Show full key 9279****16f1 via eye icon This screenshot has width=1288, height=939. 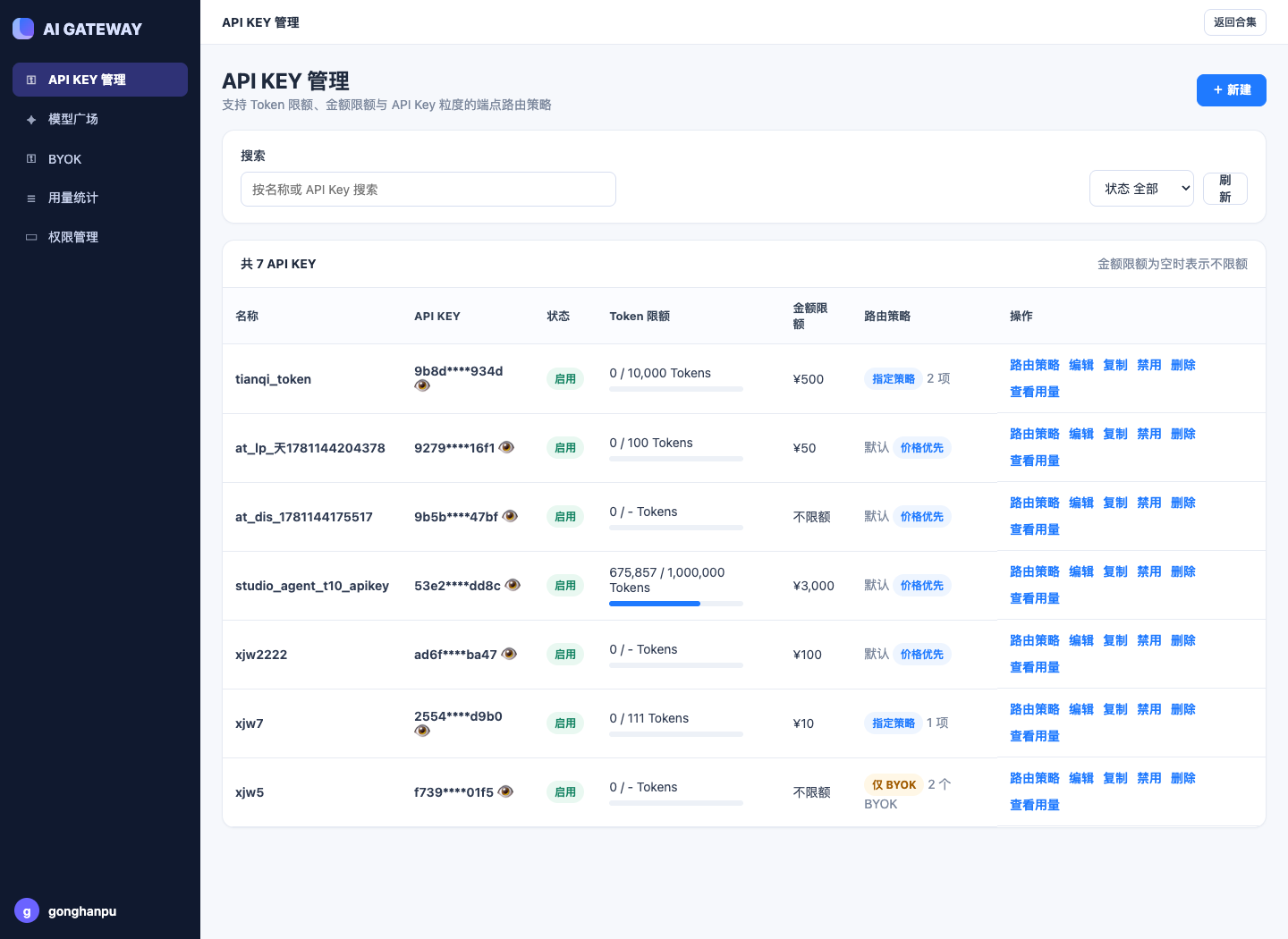[x=506, y=447]
